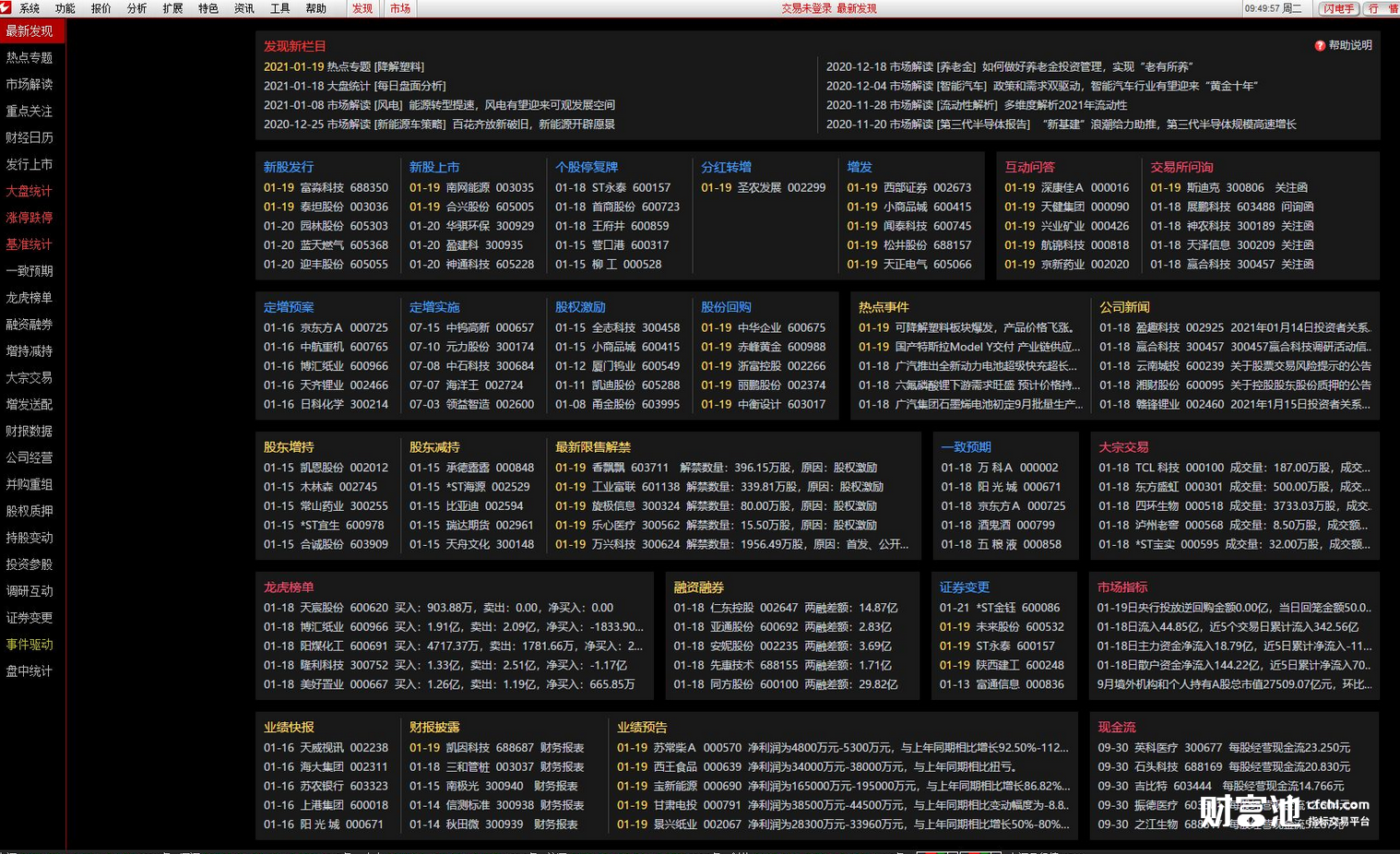Open the 互动问答 section header
The height and width of the screenshot is (854, 1400).
[x=1029, y=167]
